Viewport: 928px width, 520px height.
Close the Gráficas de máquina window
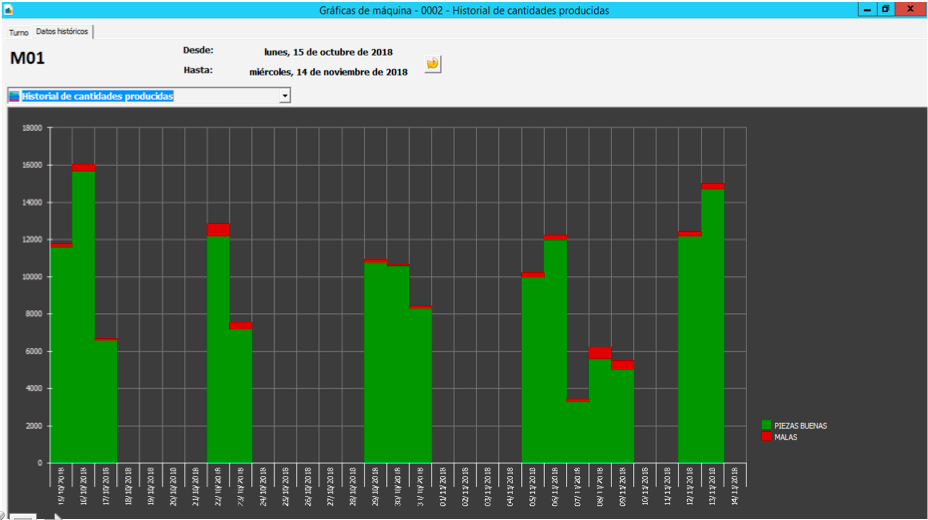coord(910,9)
